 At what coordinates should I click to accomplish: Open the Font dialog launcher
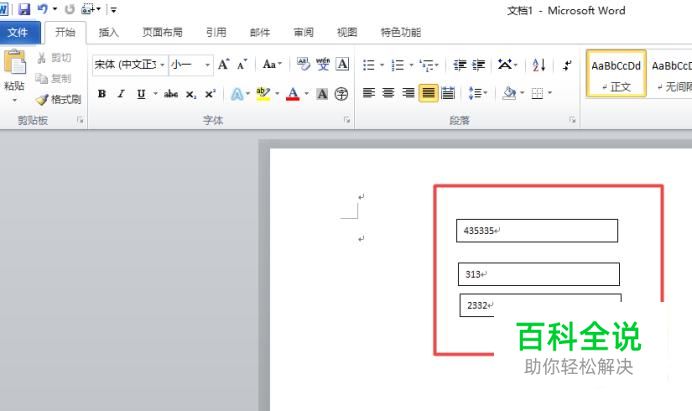pos(347,120)
